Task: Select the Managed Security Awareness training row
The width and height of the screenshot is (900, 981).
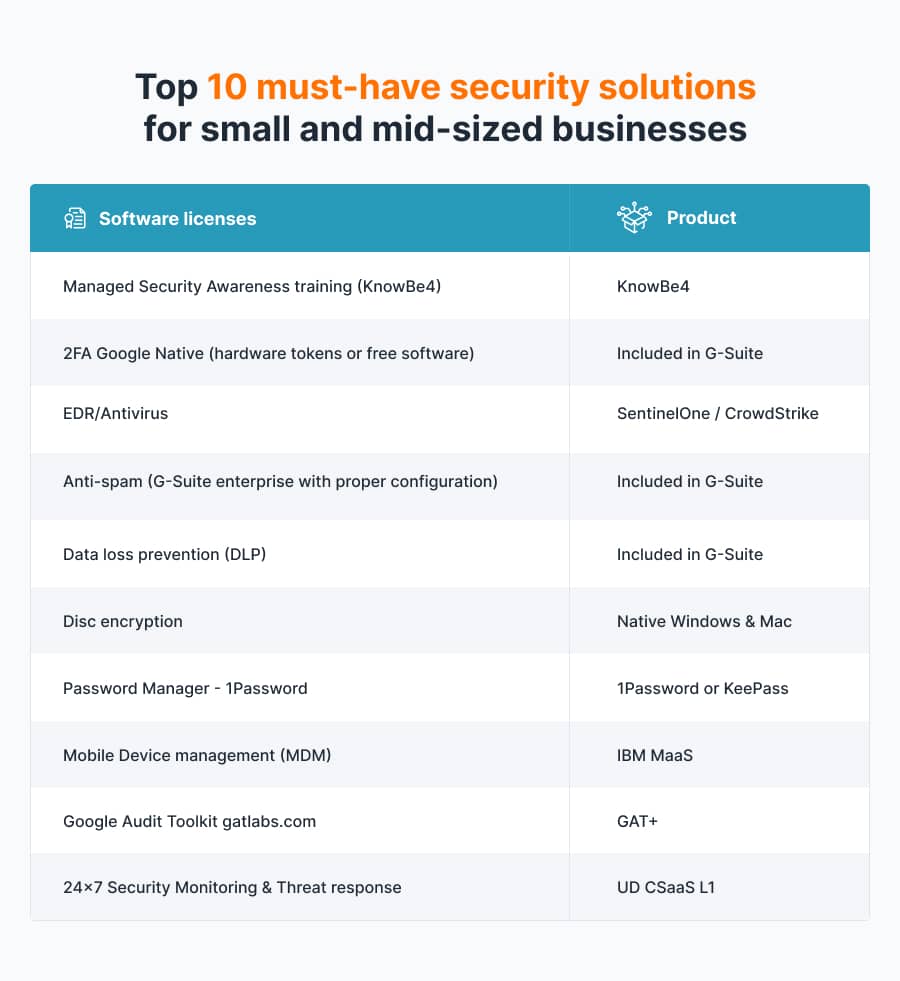Action: click(252, 286)
